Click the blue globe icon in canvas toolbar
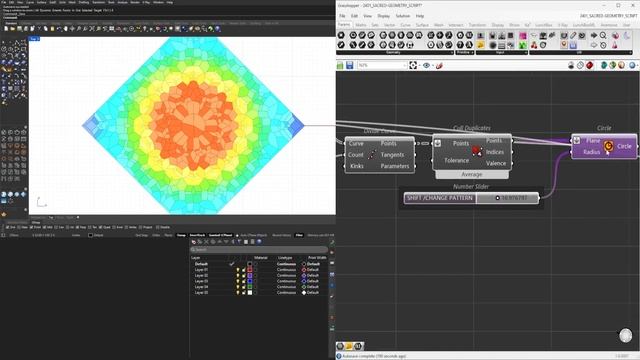This screenshot has width=640, height=360. pos(632,65)
